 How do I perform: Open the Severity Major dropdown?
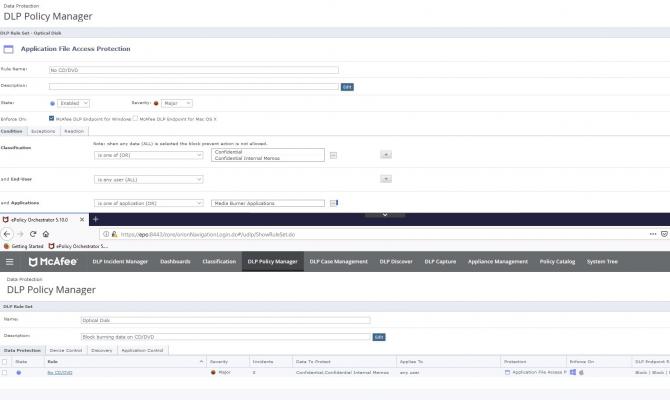(x=177, y=103)
